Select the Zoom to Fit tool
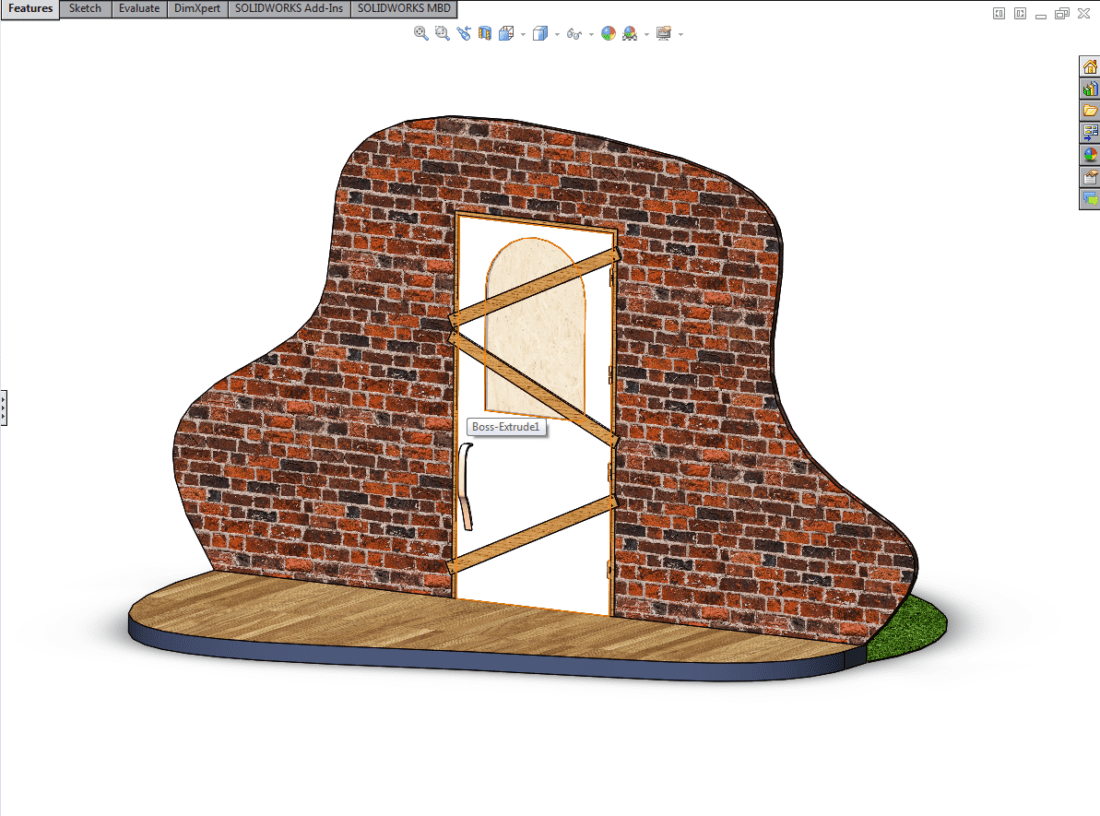Viewport: 1100px width, 816px height. tap(420, 33)
